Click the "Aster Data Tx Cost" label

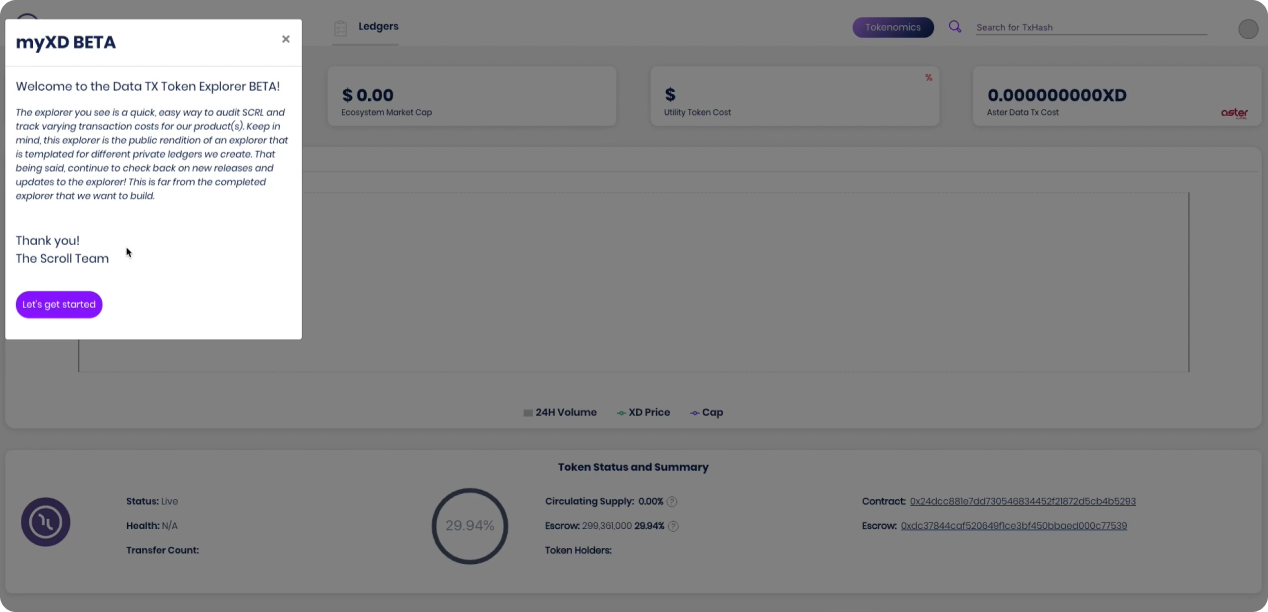click(x=1023, y=112)
